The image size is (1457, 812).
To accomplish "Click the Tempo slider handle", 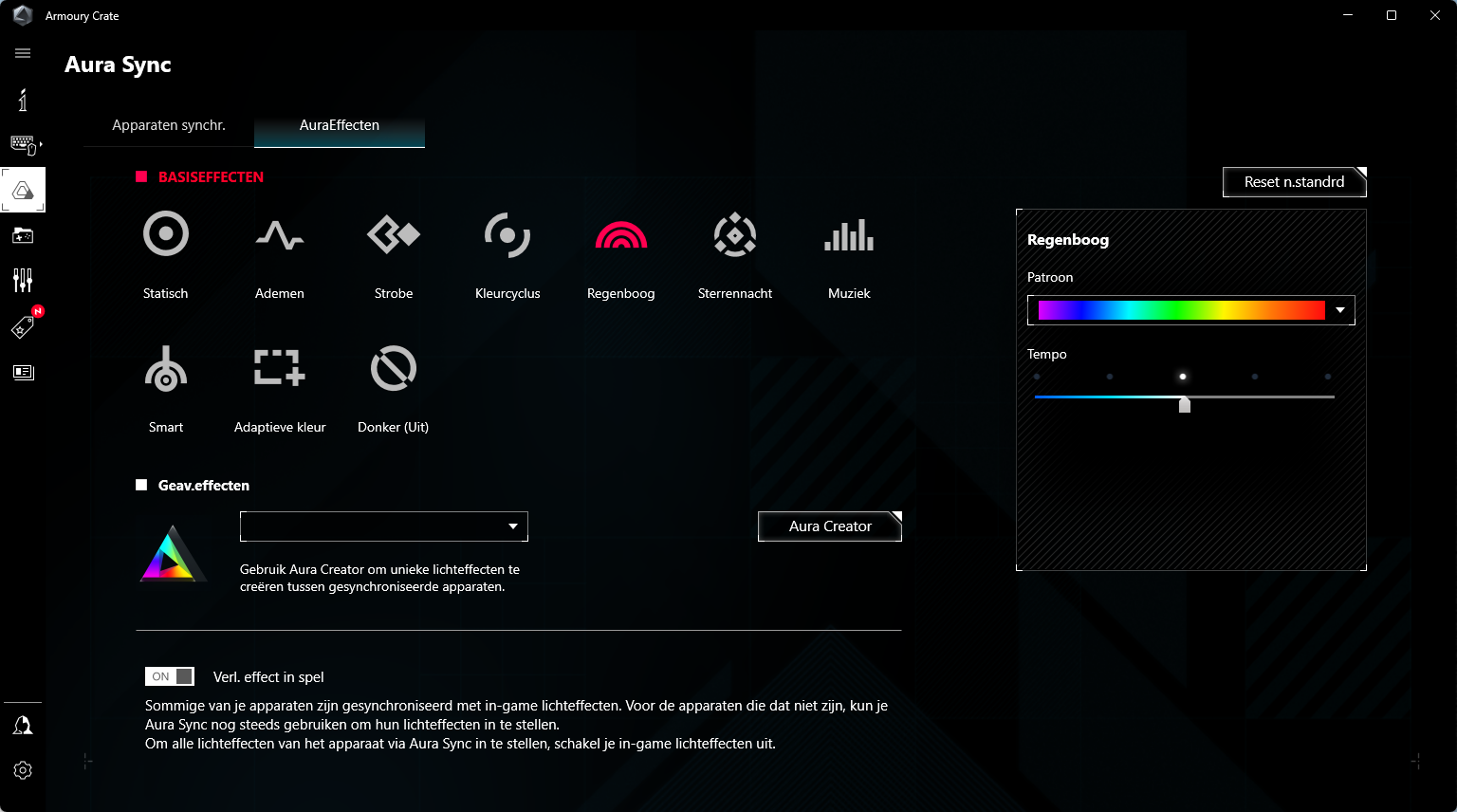I will pos(1185,405).
